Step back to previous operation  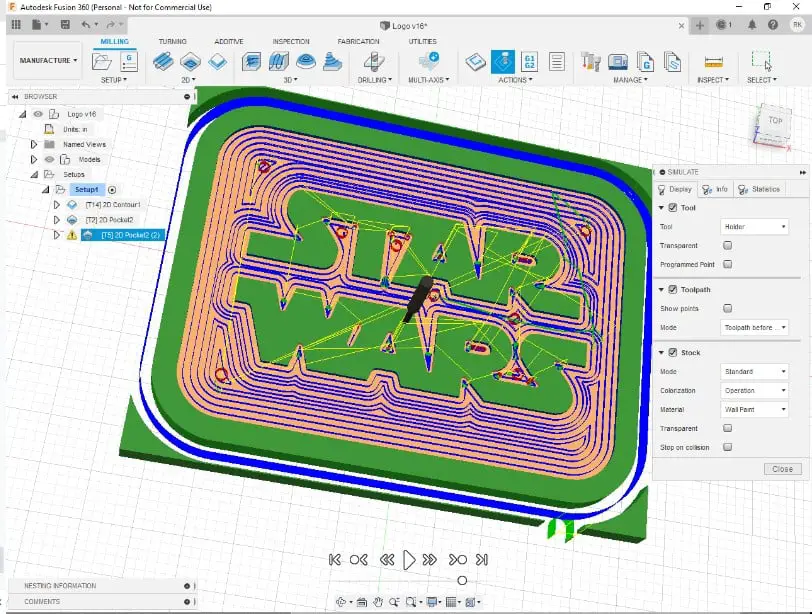coord(358,560)
